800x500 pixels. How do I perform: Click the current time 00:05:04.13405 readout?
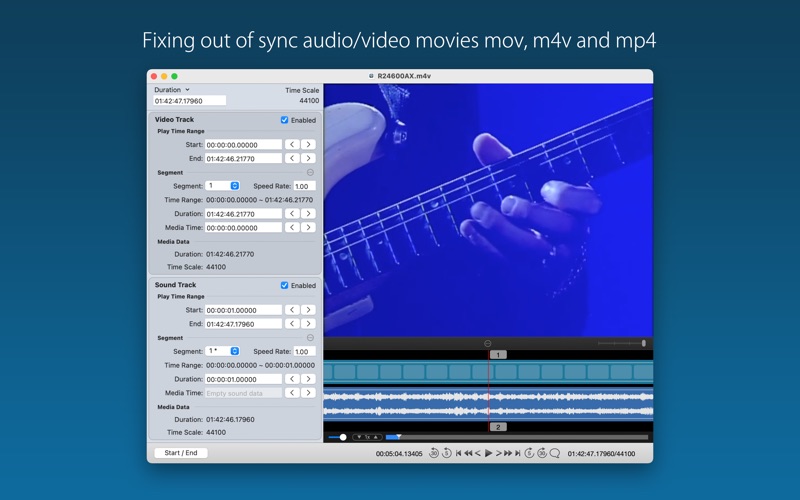pos(399,453)
